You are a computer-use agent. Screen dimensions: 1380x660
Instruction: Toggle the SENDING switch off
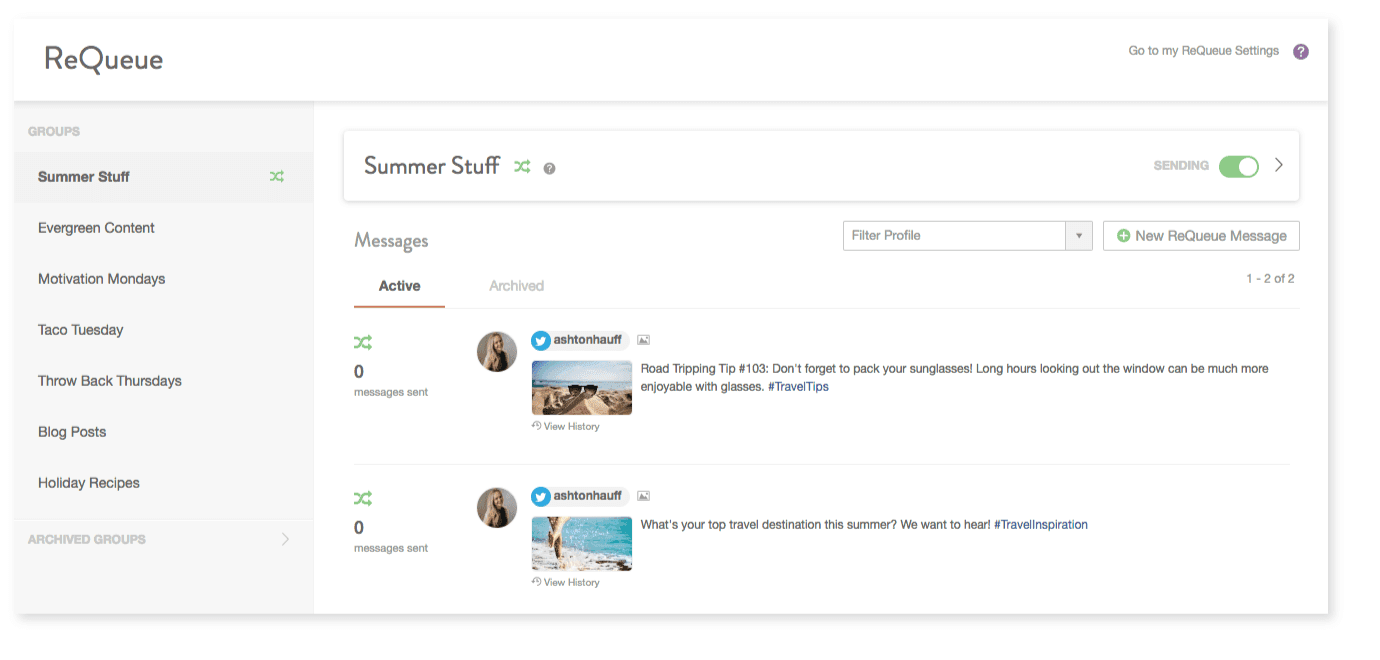1239,166
